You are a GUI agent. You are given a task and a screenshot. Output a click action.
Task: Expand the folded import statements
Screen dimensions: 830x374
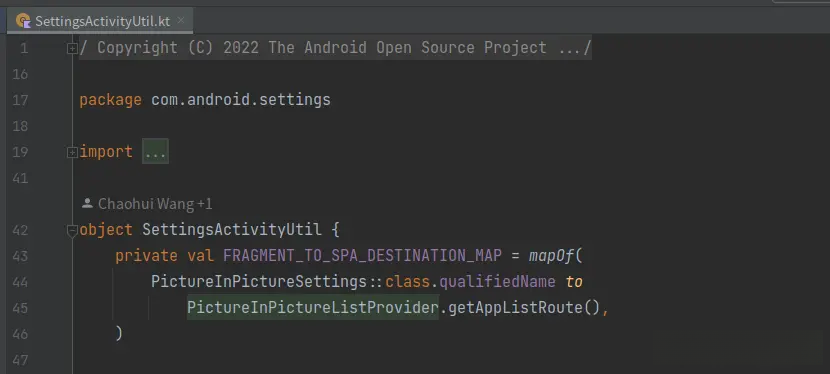(72, 152)
